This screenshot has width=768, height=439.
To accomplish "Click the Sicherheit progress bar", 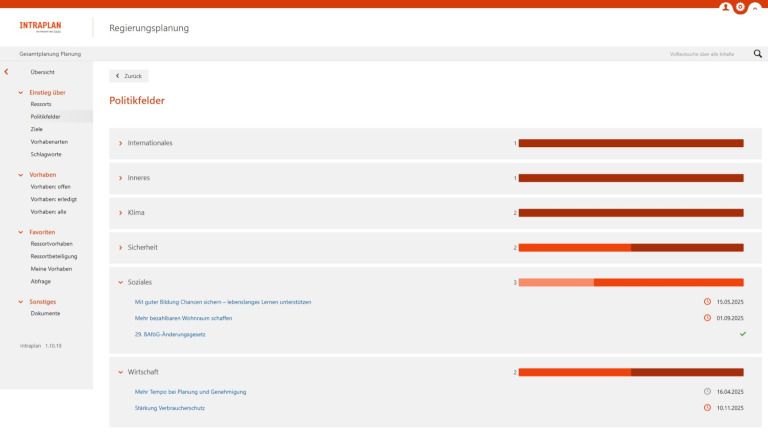I will point(630,247).
